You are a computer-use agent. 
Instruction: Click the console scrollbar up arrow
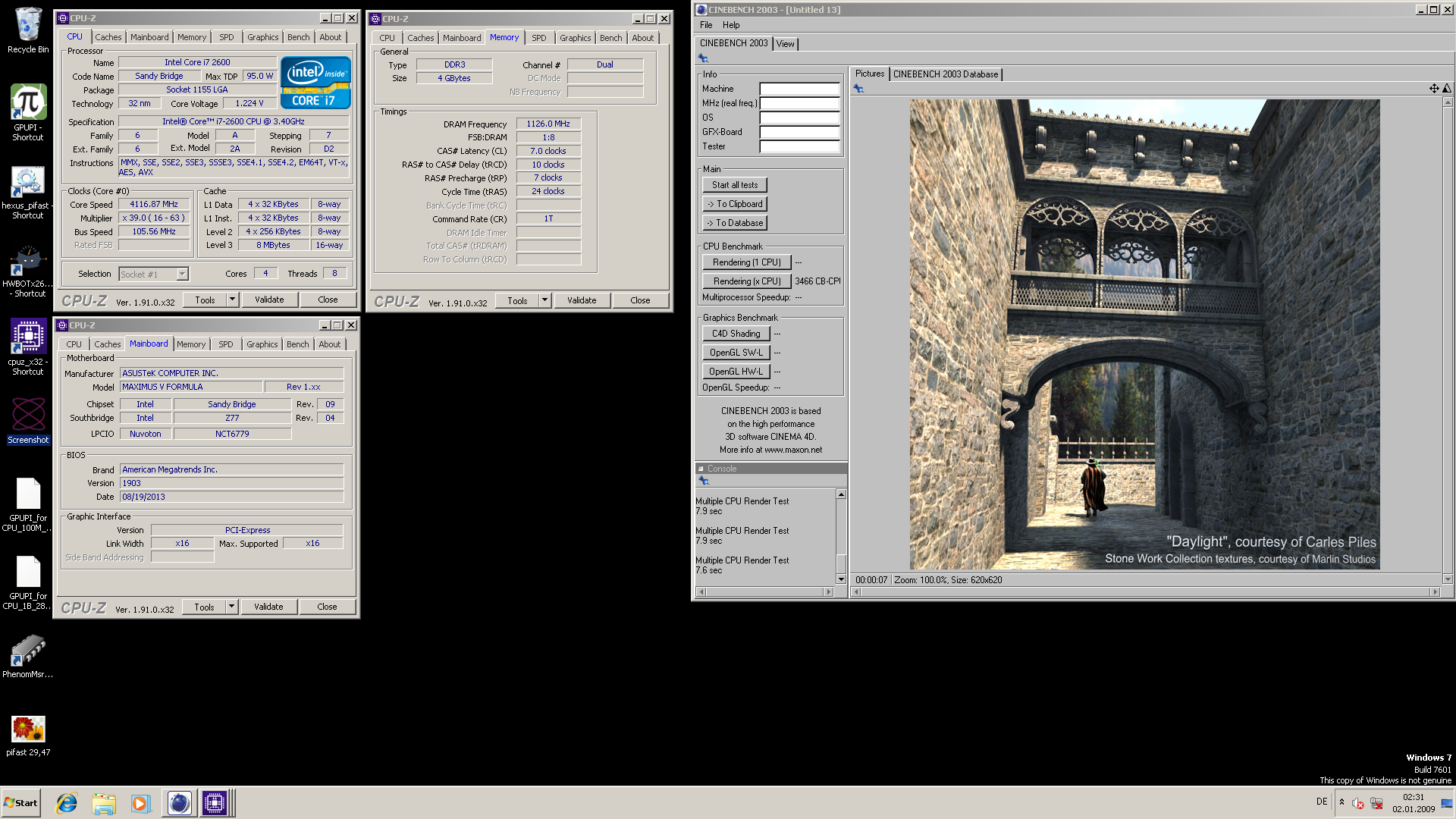(x=841, y=494)
